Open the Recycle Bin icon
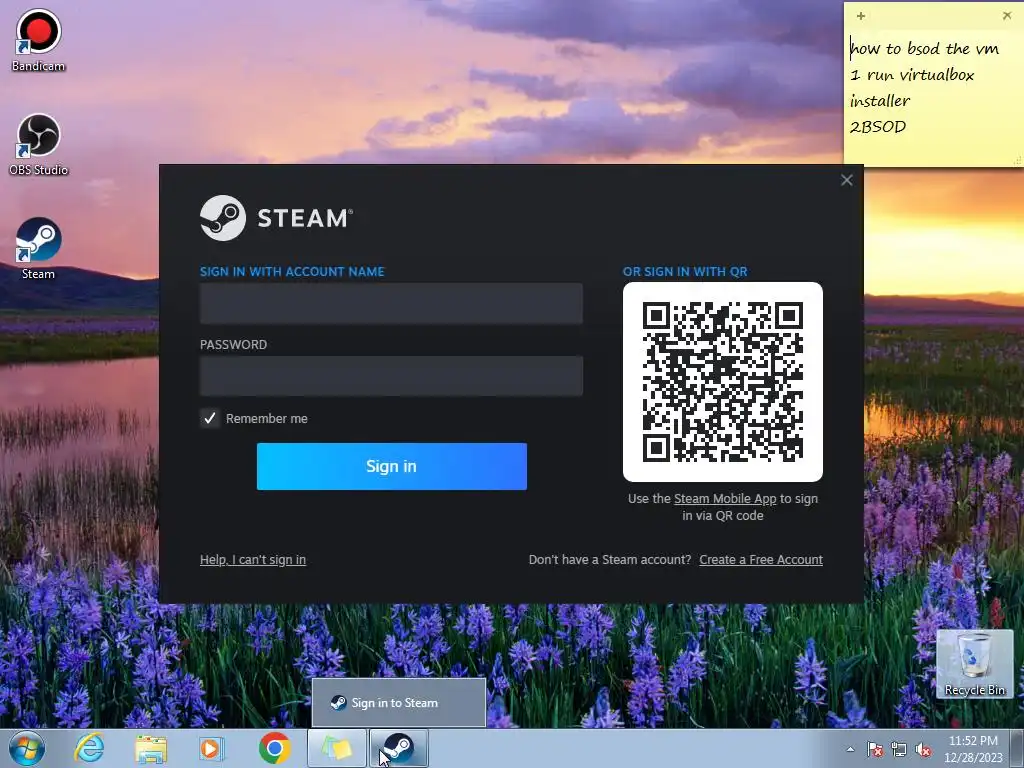The width and height of the screenshot is (1024, 768). 974,664
